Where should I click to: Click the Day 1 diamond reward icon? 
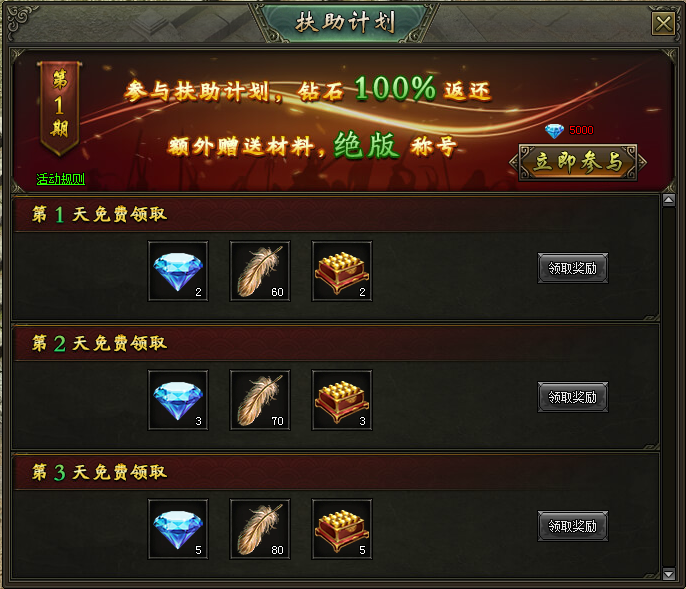point(178,271)
